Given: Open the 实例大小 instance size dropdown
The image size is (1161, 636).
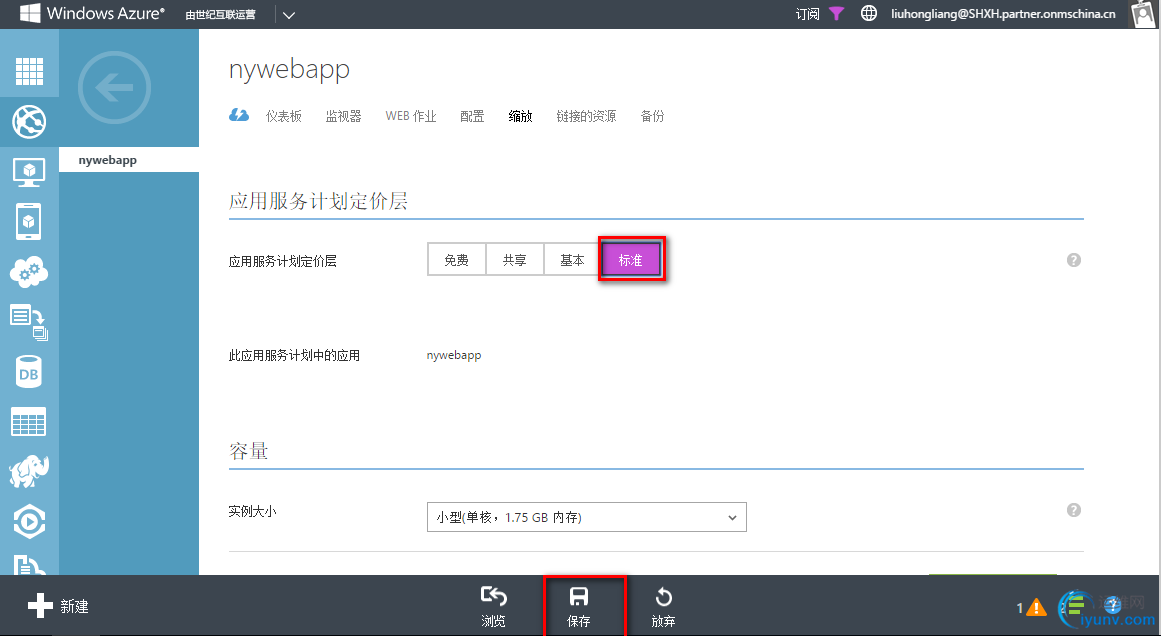Looking at the screenshot, I should click(586, 518).
